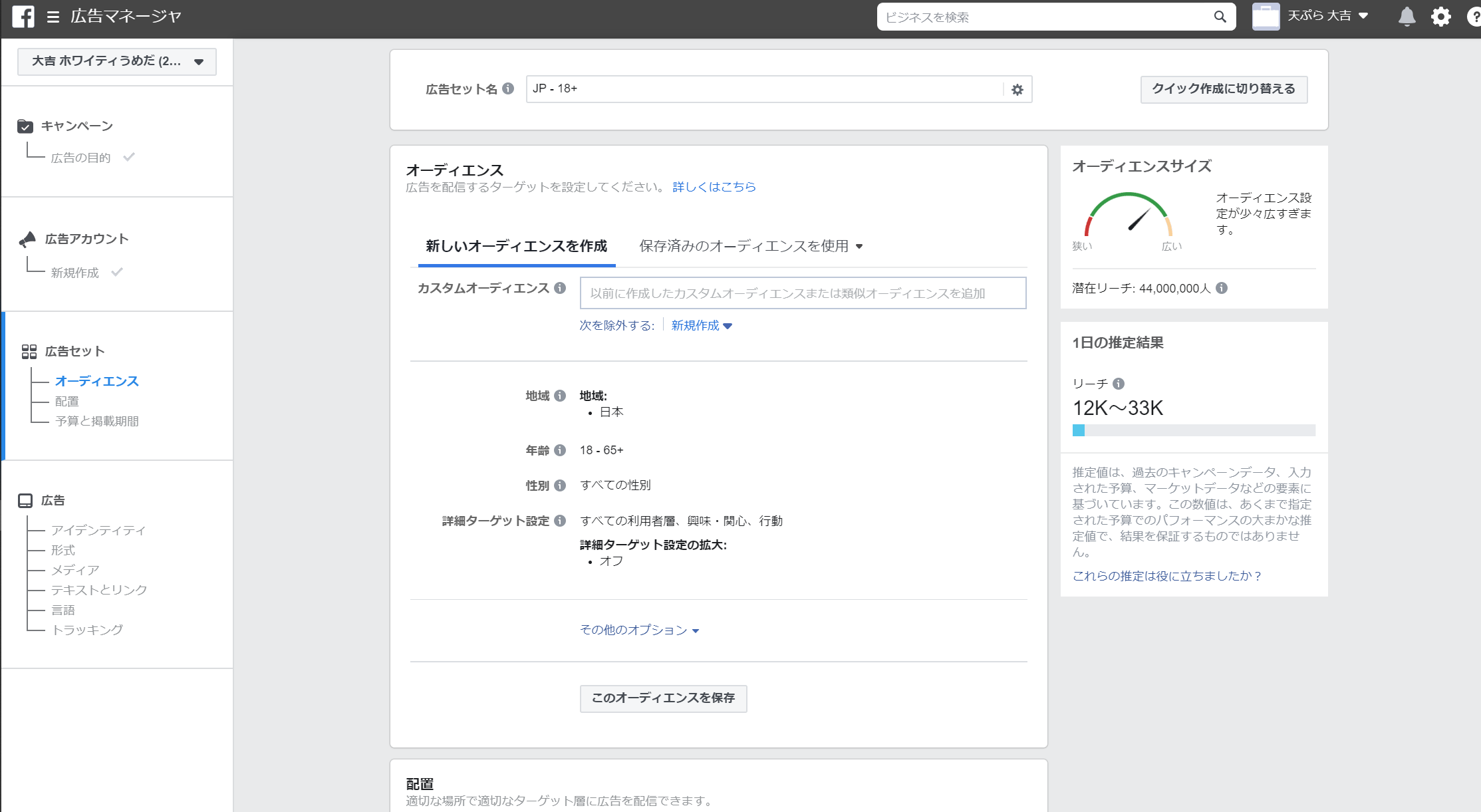This screenshot has height=812, width=1481.
Task: Click info icon beside 詳細ターゲット設定
Action: pyautogui.click(x=560, y=521)
